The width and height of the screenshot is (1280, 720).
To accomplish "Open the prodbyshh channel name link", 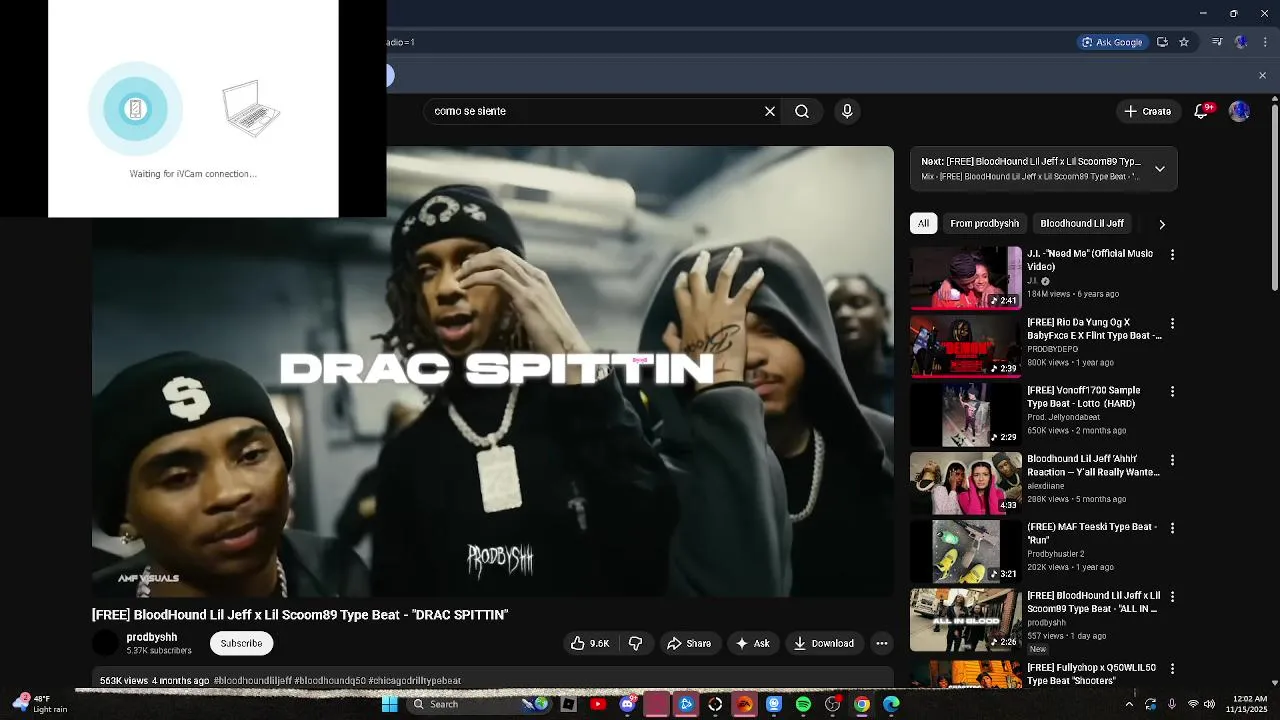I will tap(152, 637).
